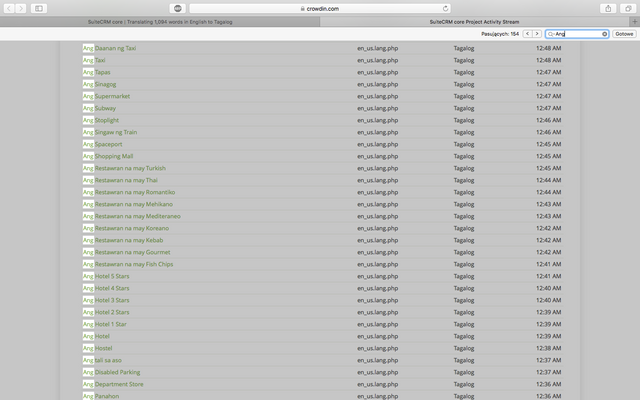Click 12:42 AM in Restawran Kebab row
Screen dimensions: 640x400
[549, 240]
